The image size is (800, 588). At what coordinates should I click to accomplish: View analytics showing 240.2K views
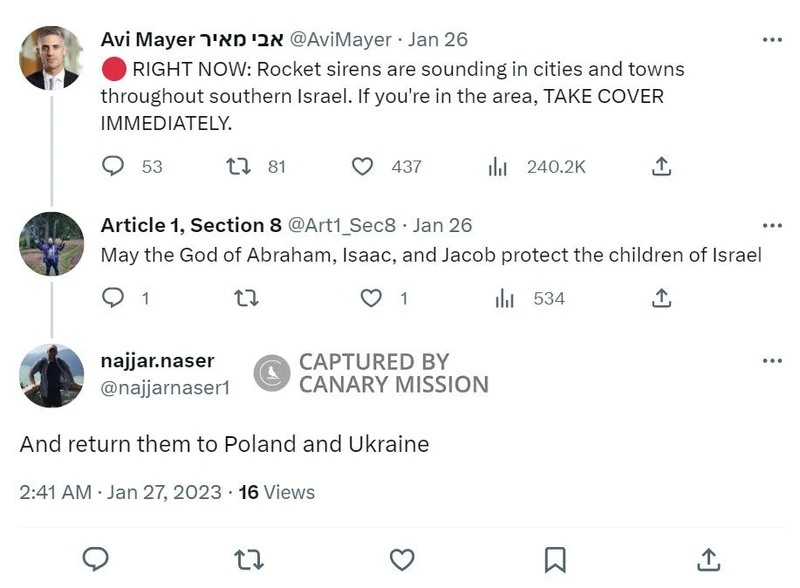(498, 167)
